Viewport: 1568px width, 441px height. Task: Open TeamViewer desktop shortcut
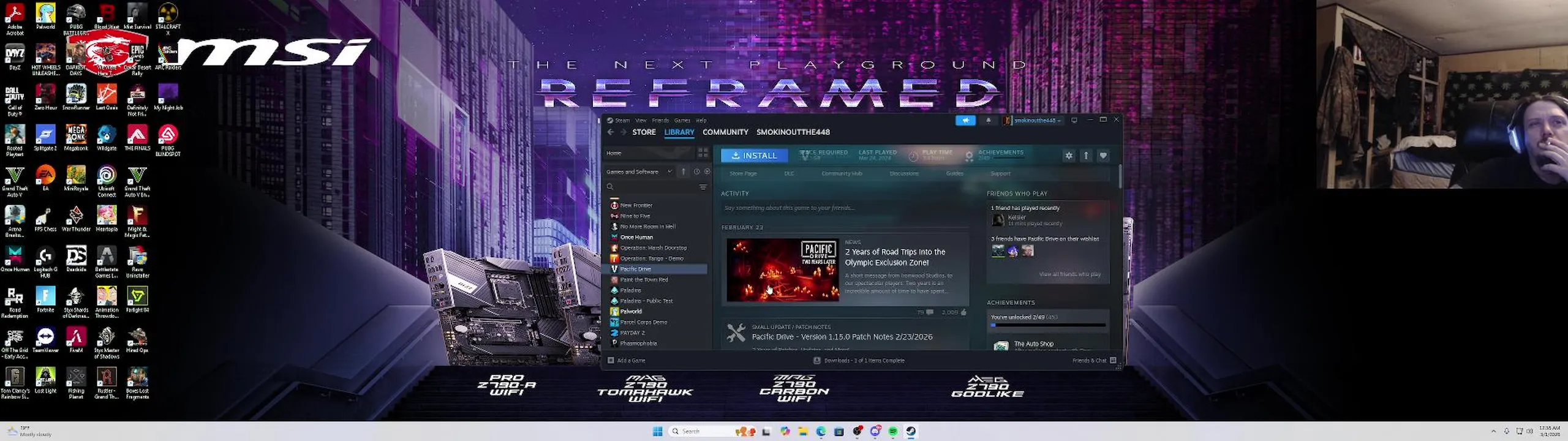pyautogui.click(x=45, y=341)
